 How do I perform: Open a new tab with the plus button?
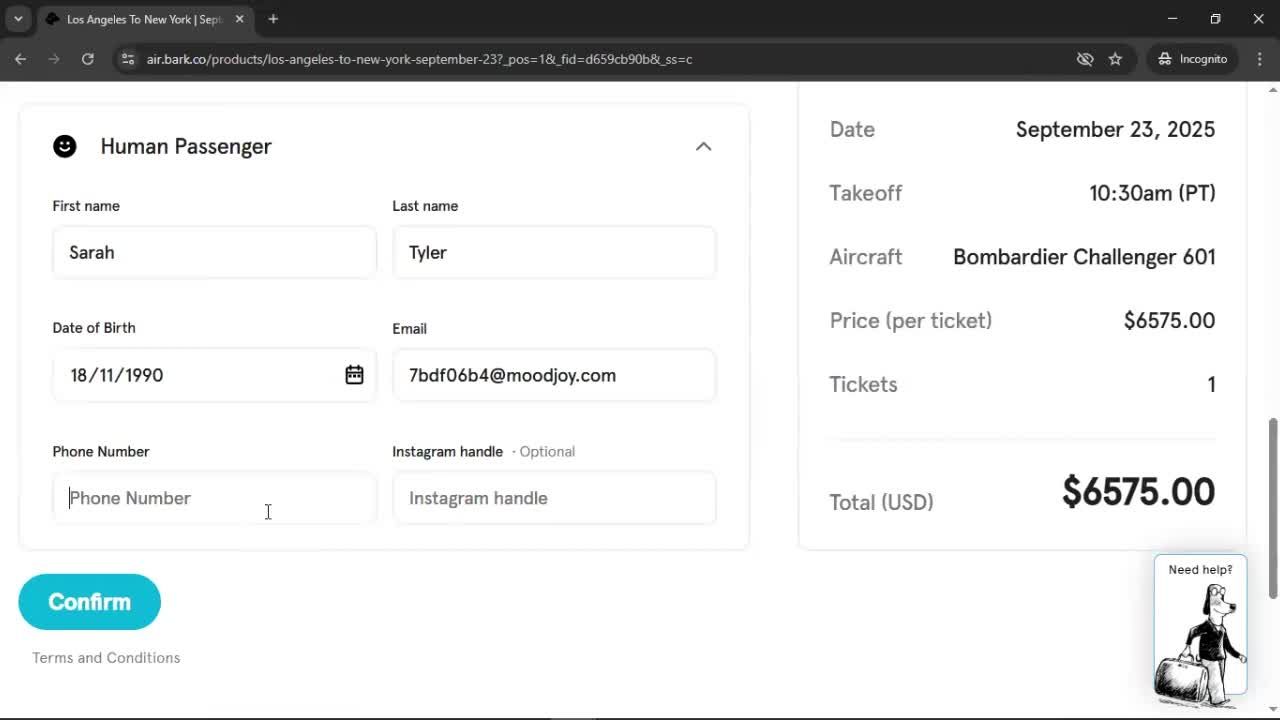point(273,19)
